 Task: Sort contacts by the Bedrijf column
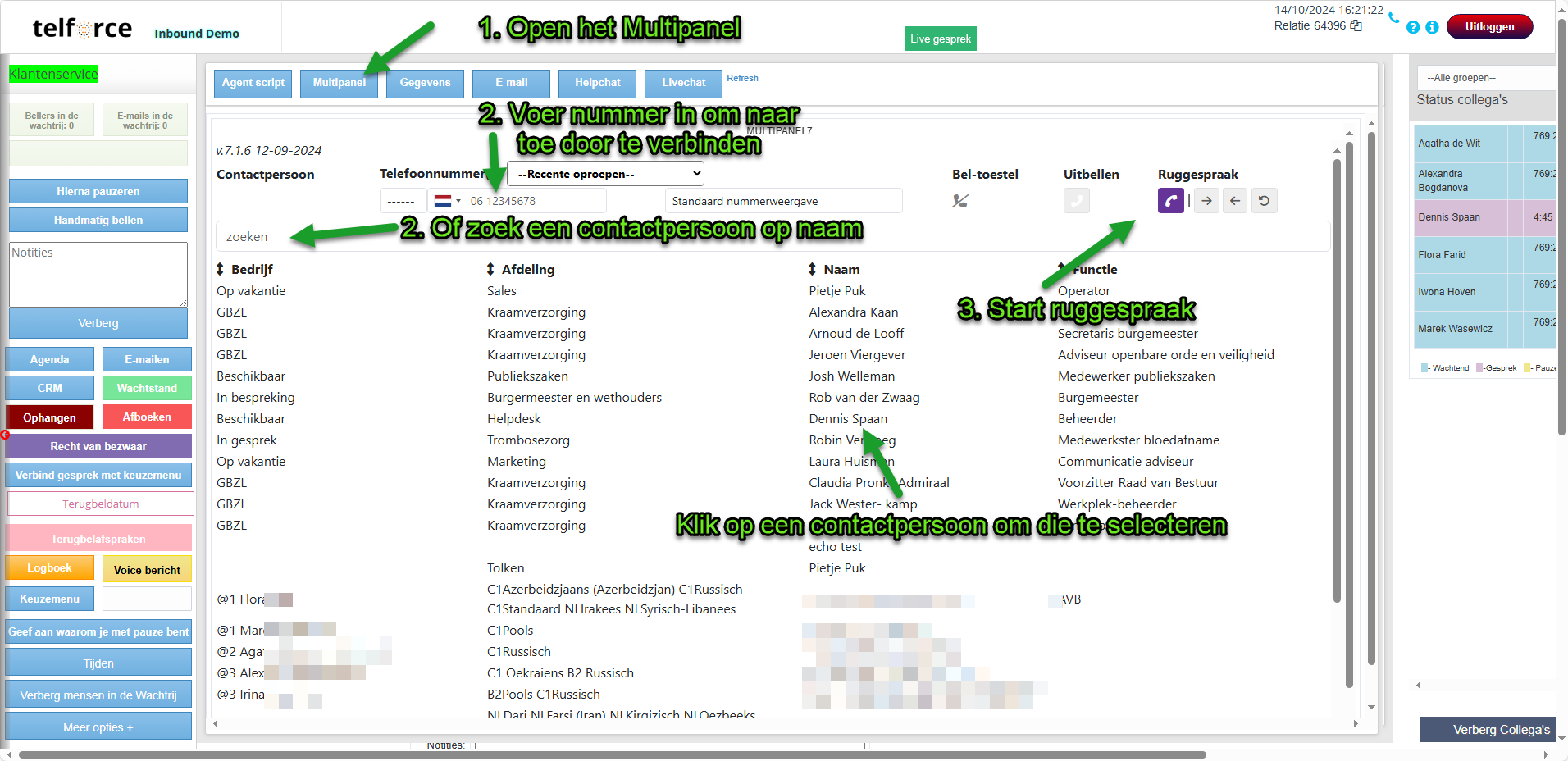tap(244, 269)
